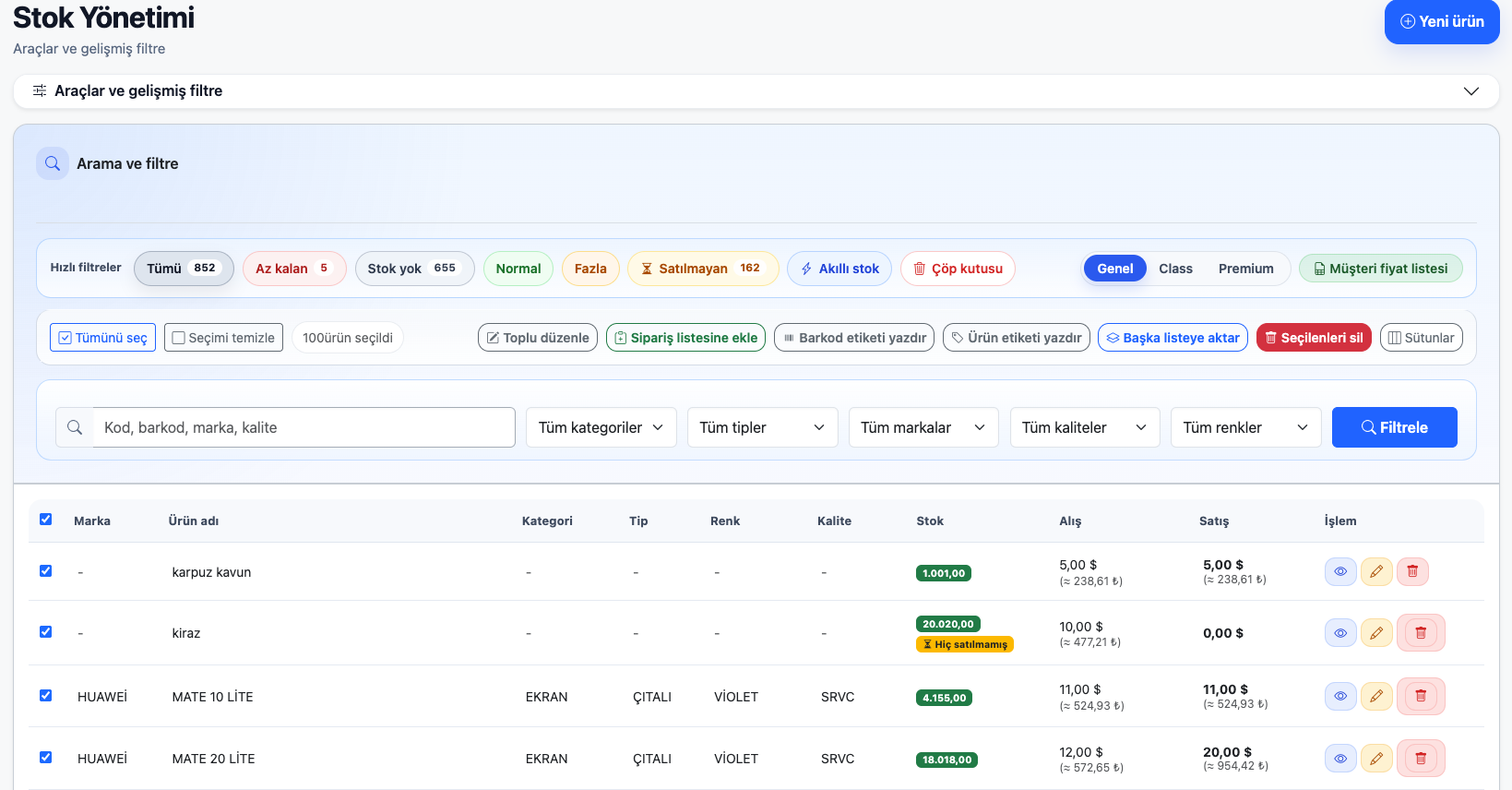View details of karpuz kavun product
The height and width of the screenshot is (790, 1512).
[x=1340, y=571]
